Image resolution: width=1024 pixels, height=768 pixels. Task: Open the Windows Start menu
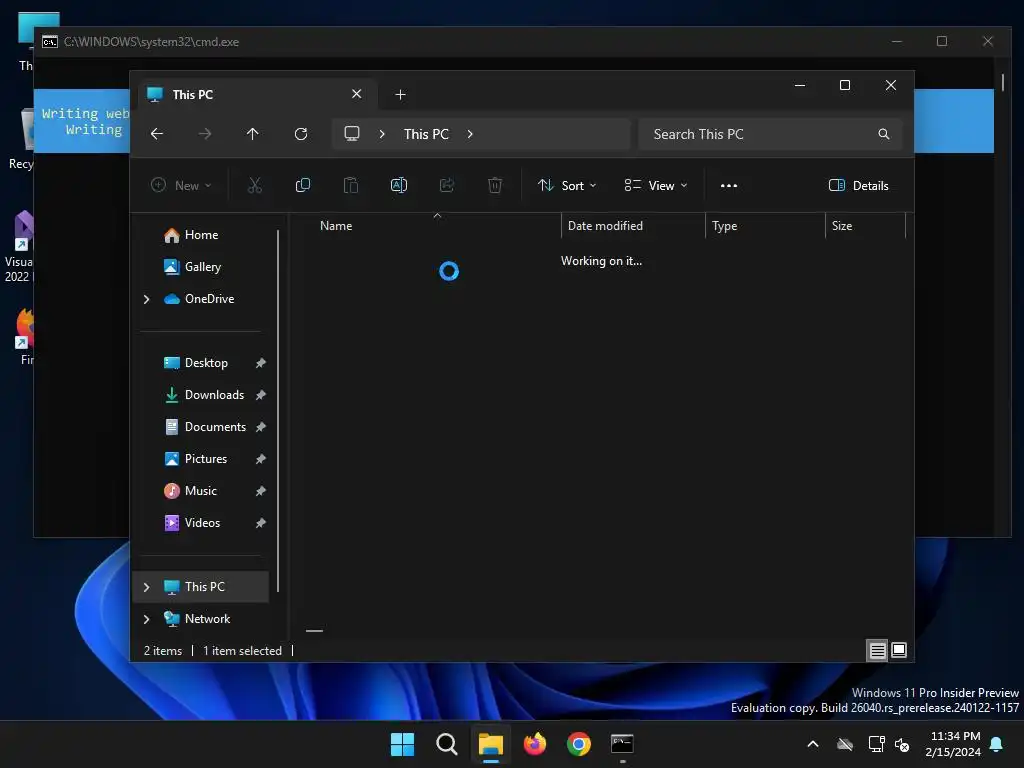tap(402, 744)
